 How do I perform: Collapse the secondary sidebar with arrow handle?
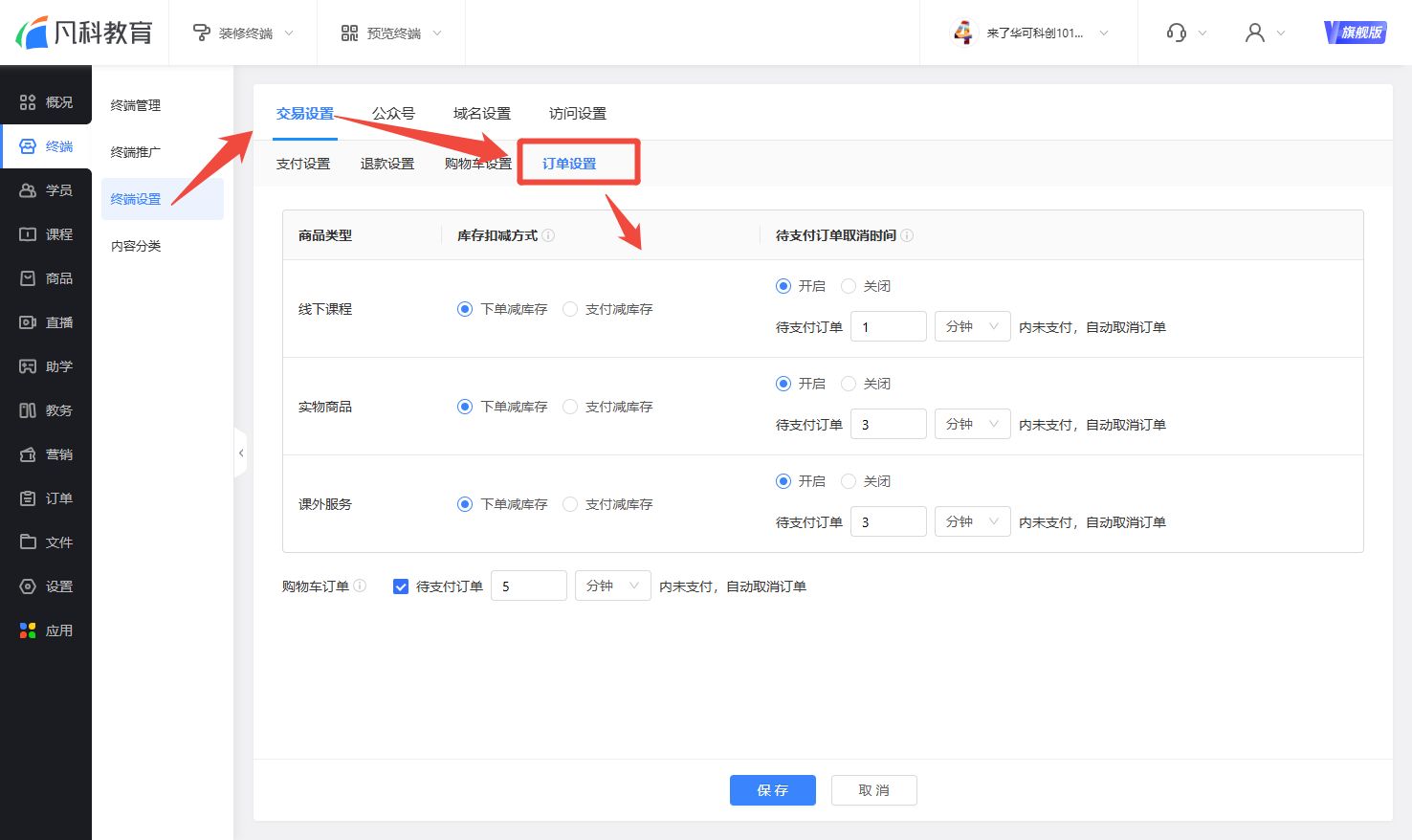point(241,453)
